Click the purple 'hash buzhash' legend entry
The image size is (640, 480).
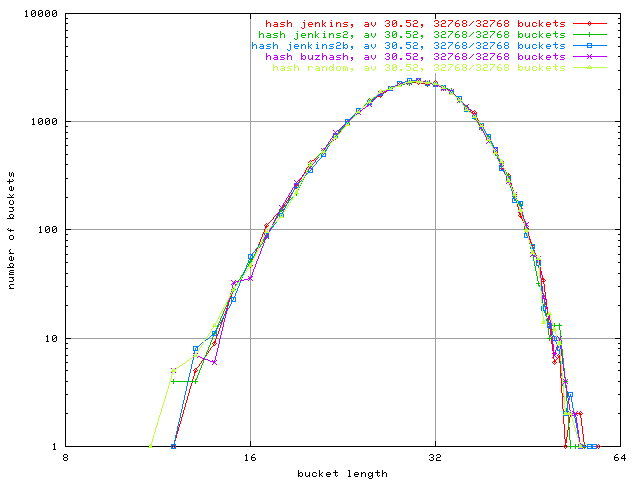(x=415, y=57)
